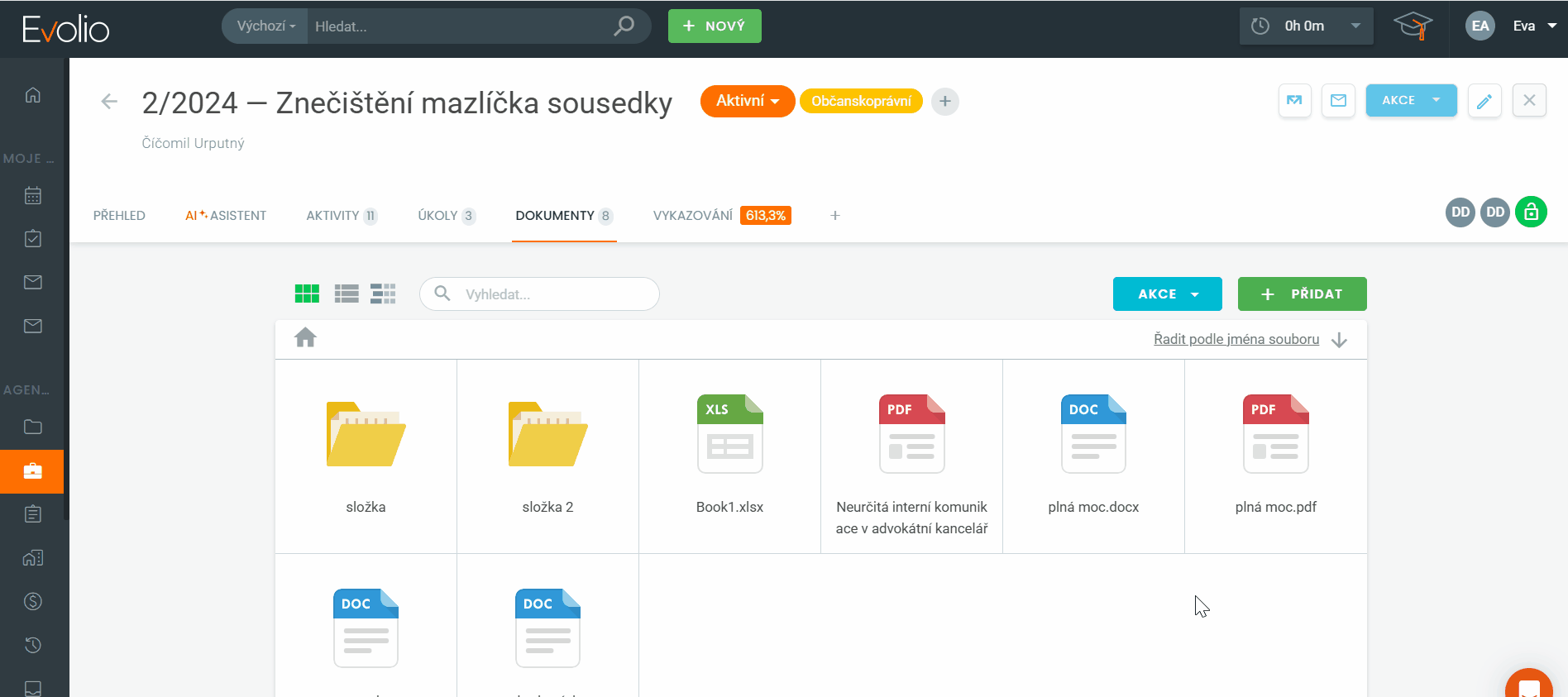Image resolution: width=1568 pixels, height=697 pixels.
Task: Go to documents root home icon
Action: 305,338
